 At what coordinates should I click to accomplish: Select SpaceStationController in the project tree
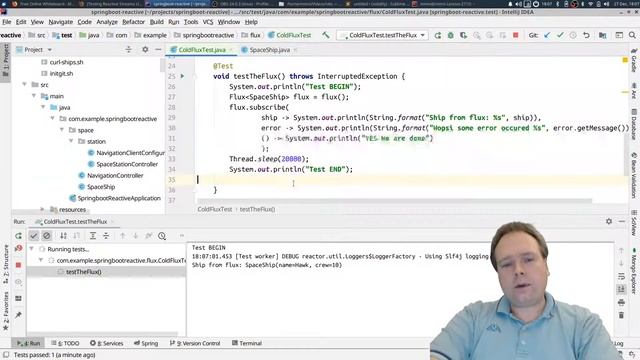(127, 164)
